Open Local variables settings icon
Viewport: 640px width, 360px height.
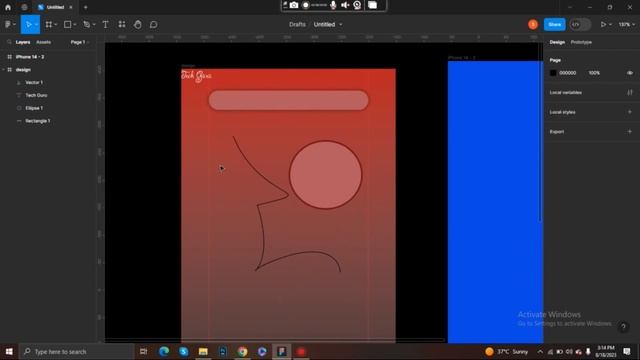point(630,93)
